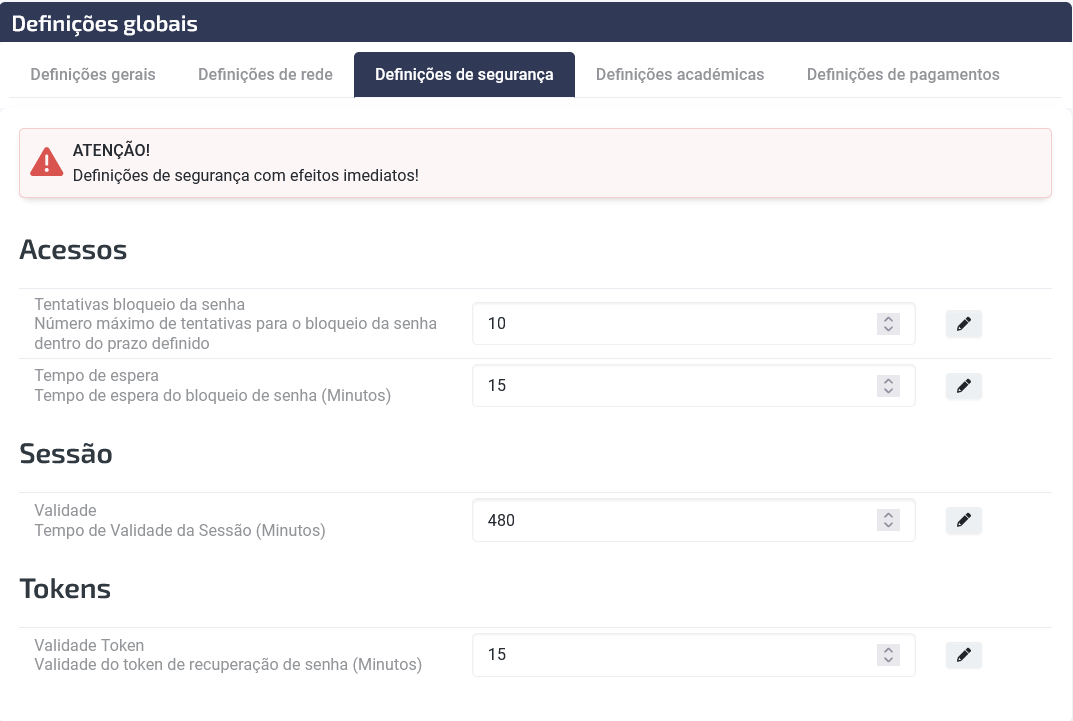Click the Validade Token input field
The image size is (1073, 721).
pyautogui.click(x=693, y=655)
